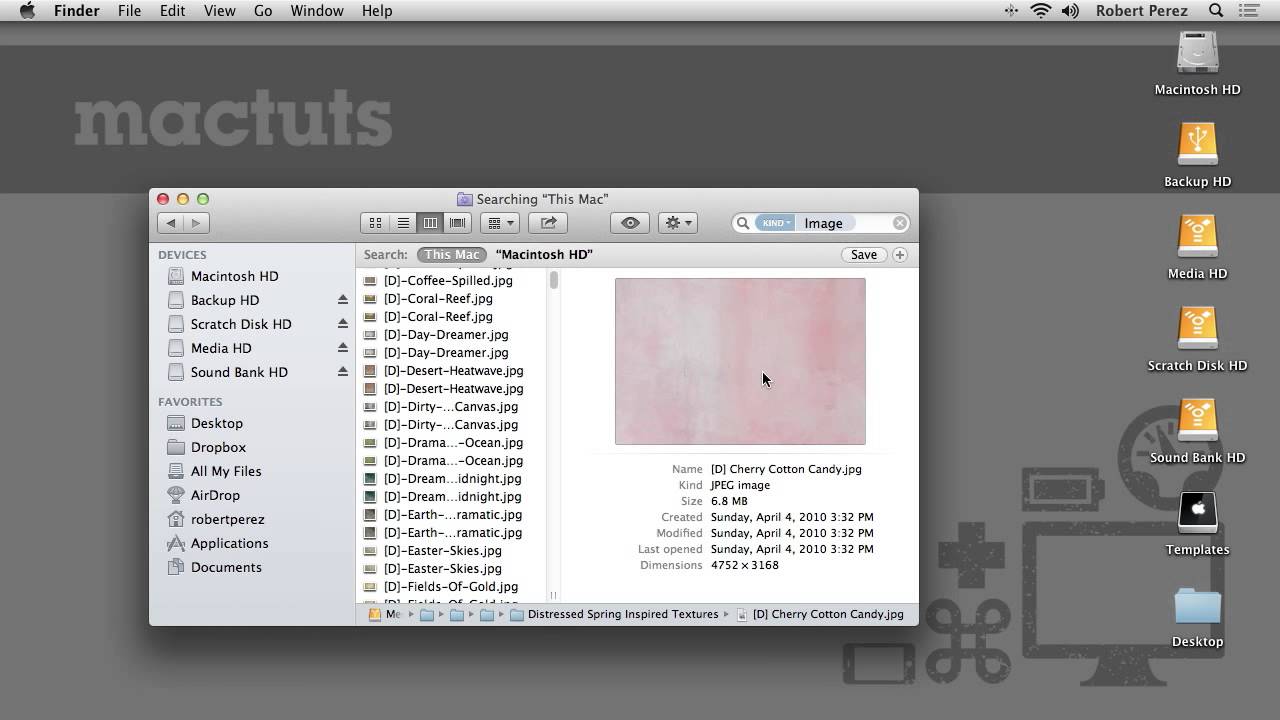This screenshot has height=720, width=1280.
Task: Open the Edit menu
Action: coord(172,11)
